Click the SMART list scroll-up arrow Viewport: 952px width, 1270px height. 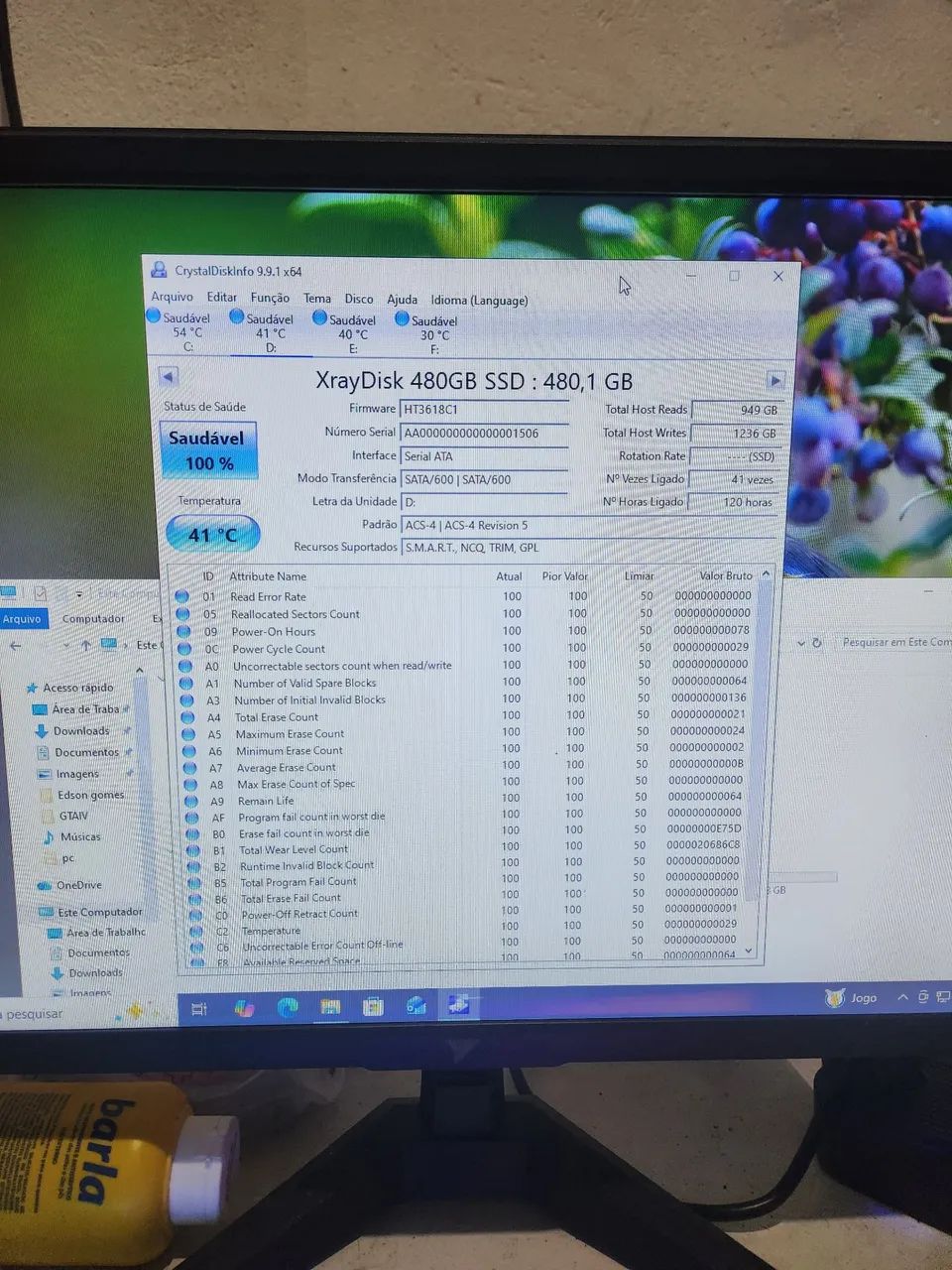click(x=765, y=574)
